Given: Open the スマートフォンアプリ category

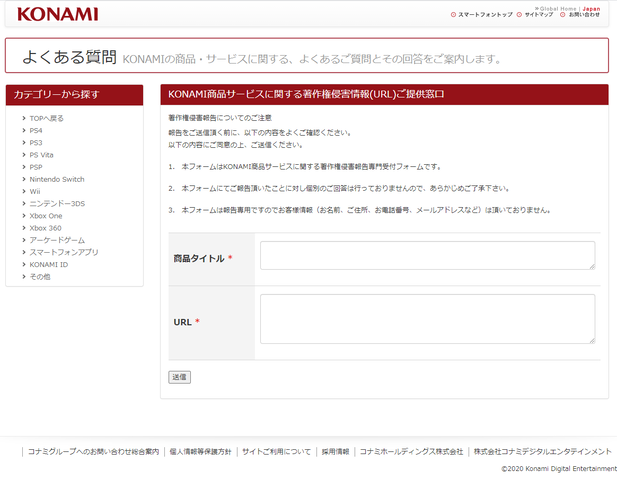Looking at the screenshot, I should (x=64, y=253).
